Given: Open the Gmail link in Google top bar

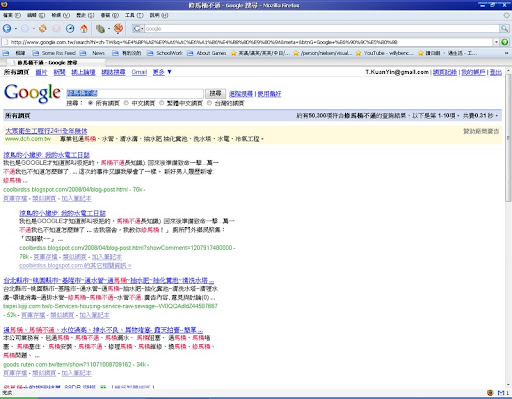Looking at the screenshot, I should (139, 72).
